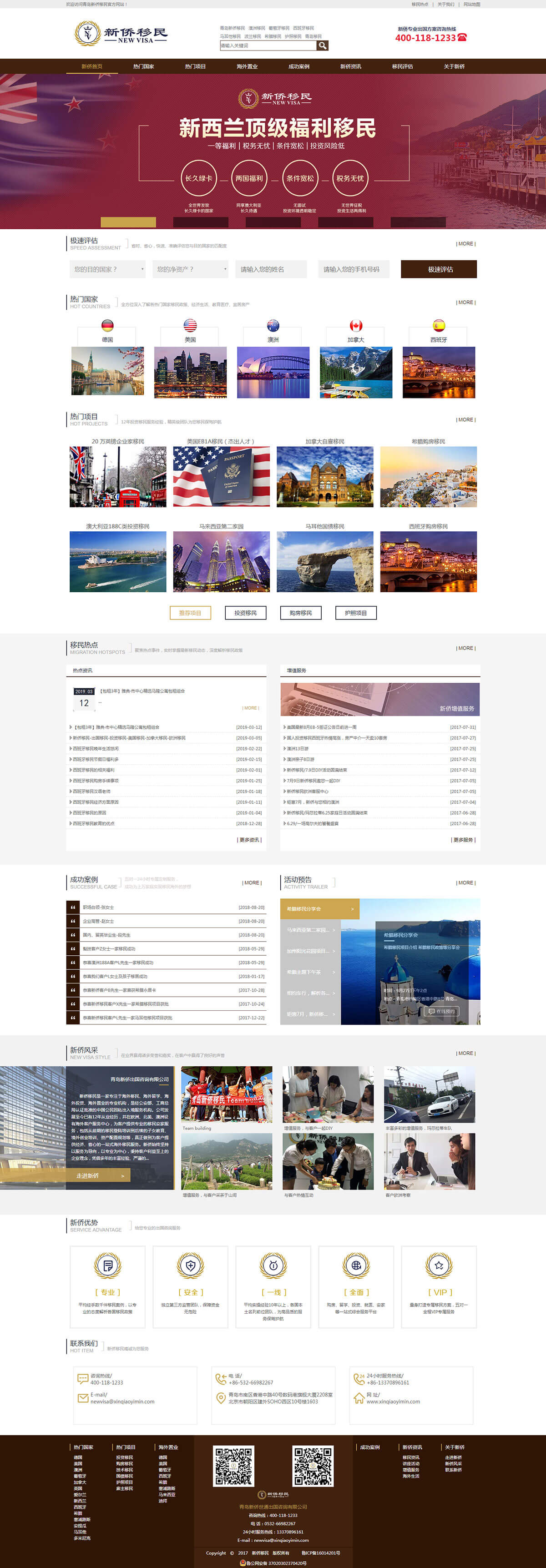Open the 成功案例 navigation menu item

tap(299, 66)
